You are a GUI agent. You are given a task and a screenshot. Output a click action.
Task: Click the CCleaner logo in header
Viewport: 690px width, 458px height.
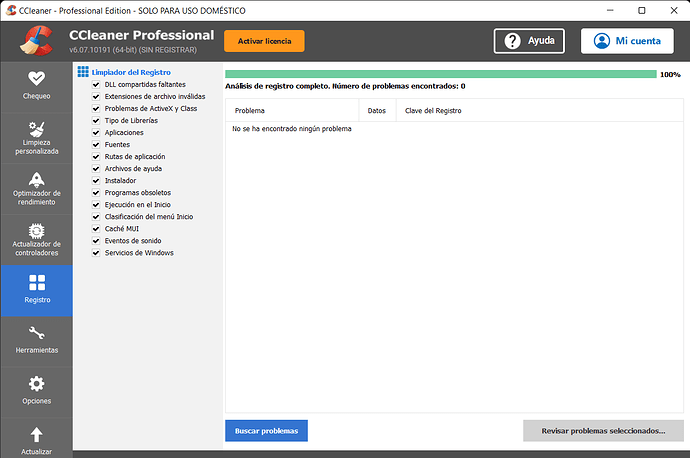[36, 41]
